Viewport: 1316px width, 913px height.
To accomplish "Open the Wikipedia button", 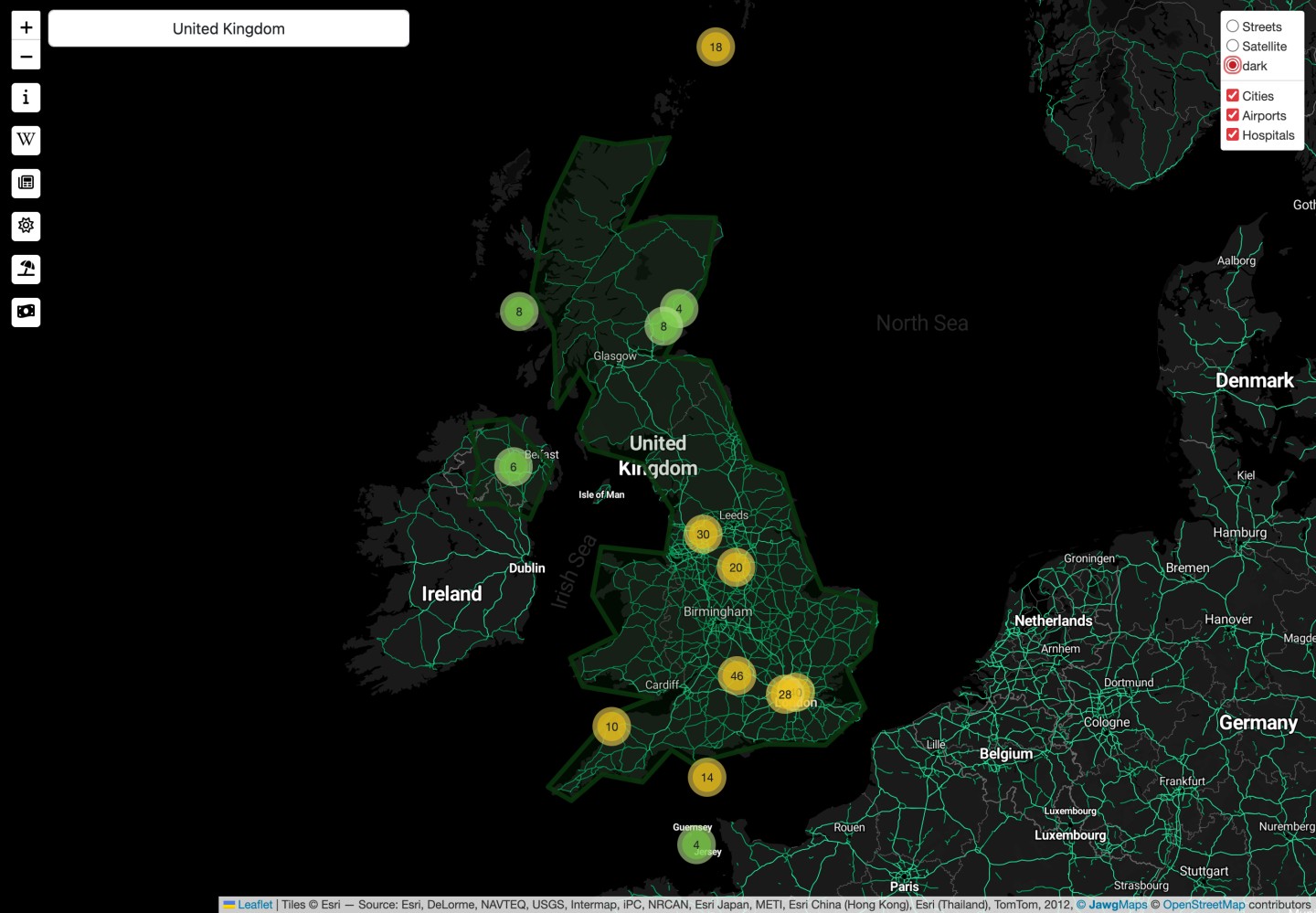I will [26, 140].
